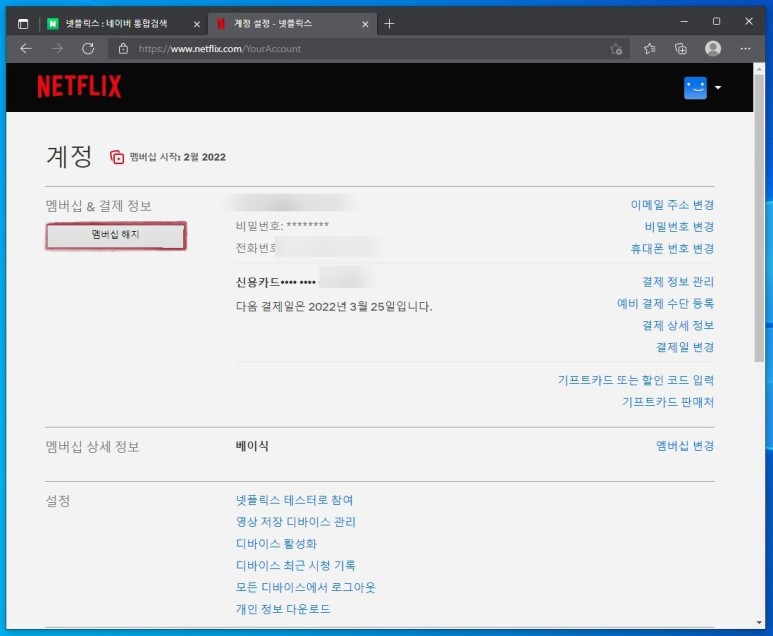Click the lock site info icon
This screenshot has height=636, width=773.
pyautogui.click(x=123, y=48)
